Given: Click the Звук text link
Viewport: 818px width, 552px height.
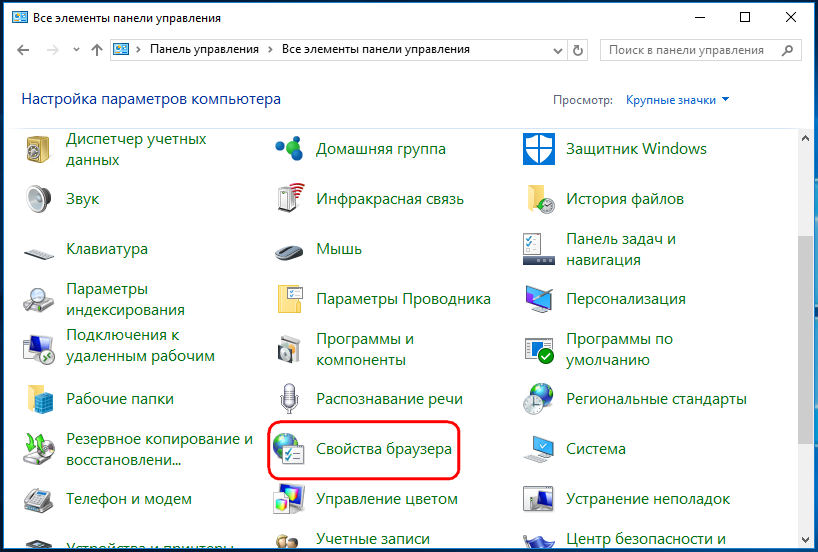Looking at the screenshot, I should pyautogui.click(x=82, y=199).
